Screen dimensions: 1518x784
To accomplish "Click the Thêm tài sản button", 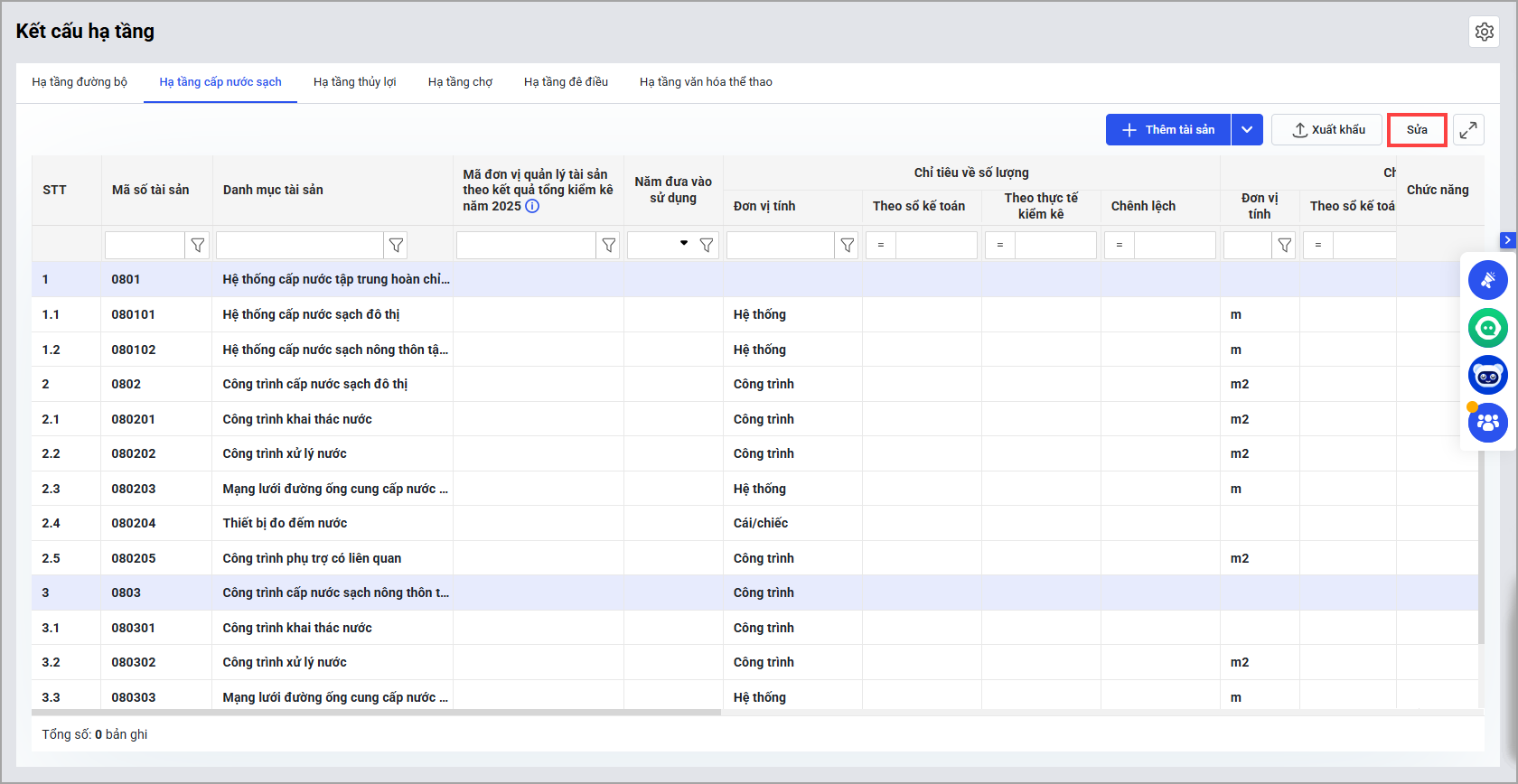I will 1168,130.
